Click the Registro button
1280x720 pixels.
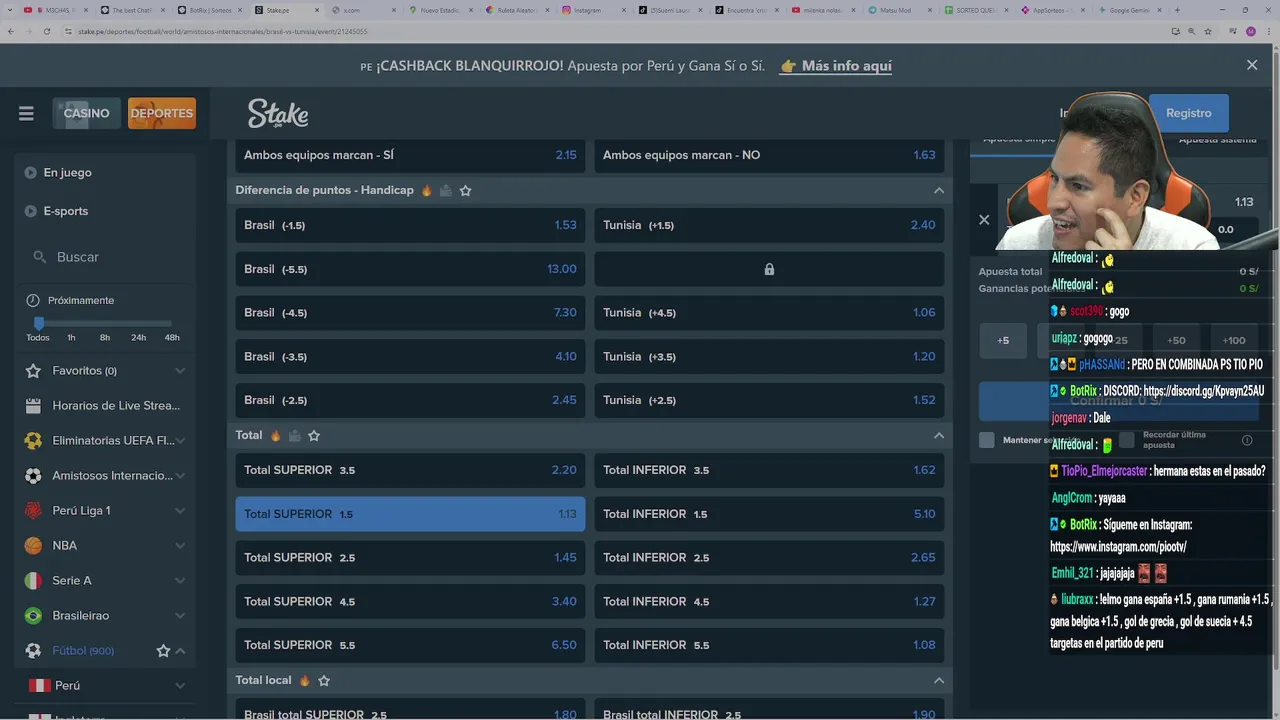[1189, 113]
